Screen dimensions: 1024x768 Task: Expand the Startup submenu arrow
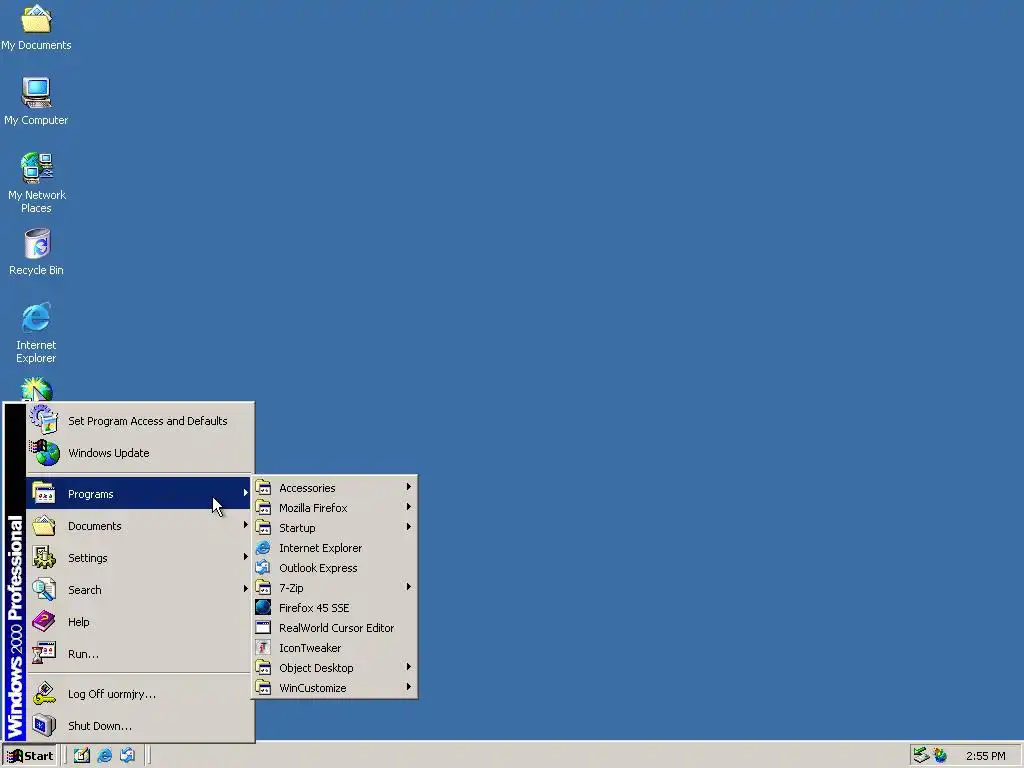(409, 526)
